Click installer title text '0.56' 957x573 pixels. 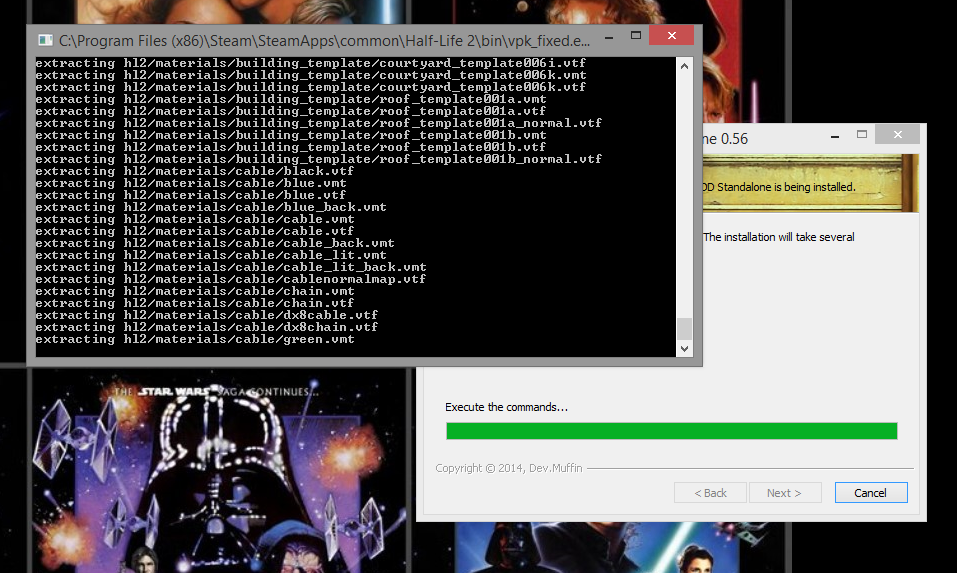734,139
